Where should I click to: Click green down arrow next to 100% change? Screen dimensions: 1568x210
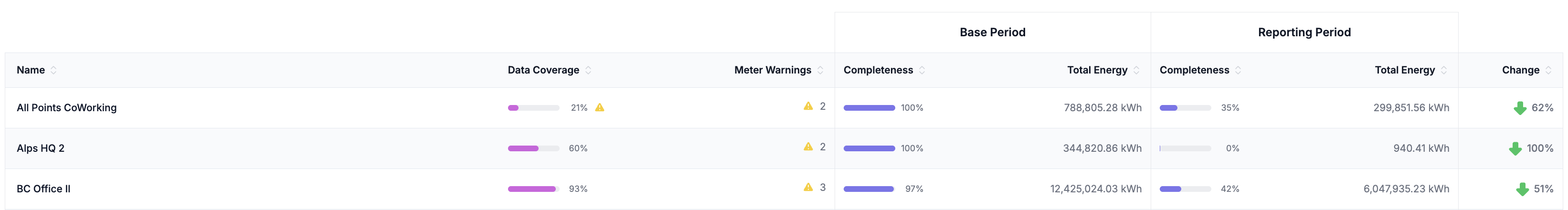pos(1515,149)
